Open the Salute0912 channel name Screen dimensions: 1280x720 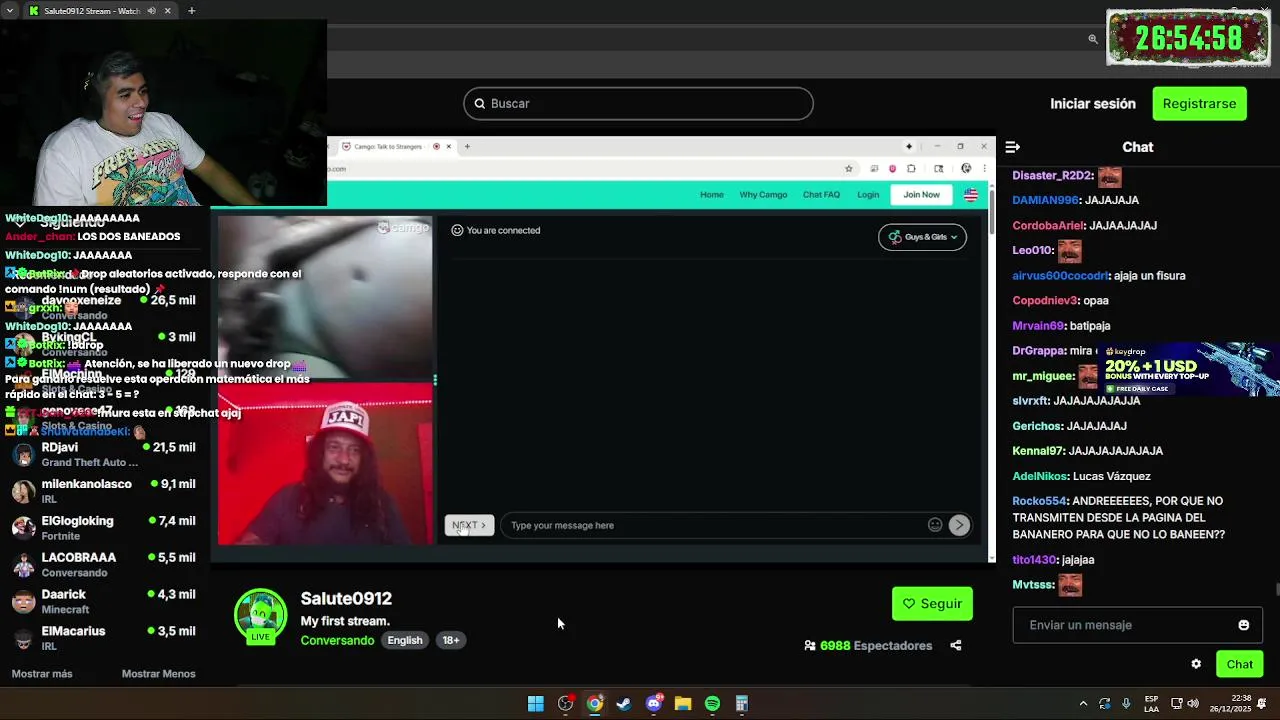coord(346,598)
